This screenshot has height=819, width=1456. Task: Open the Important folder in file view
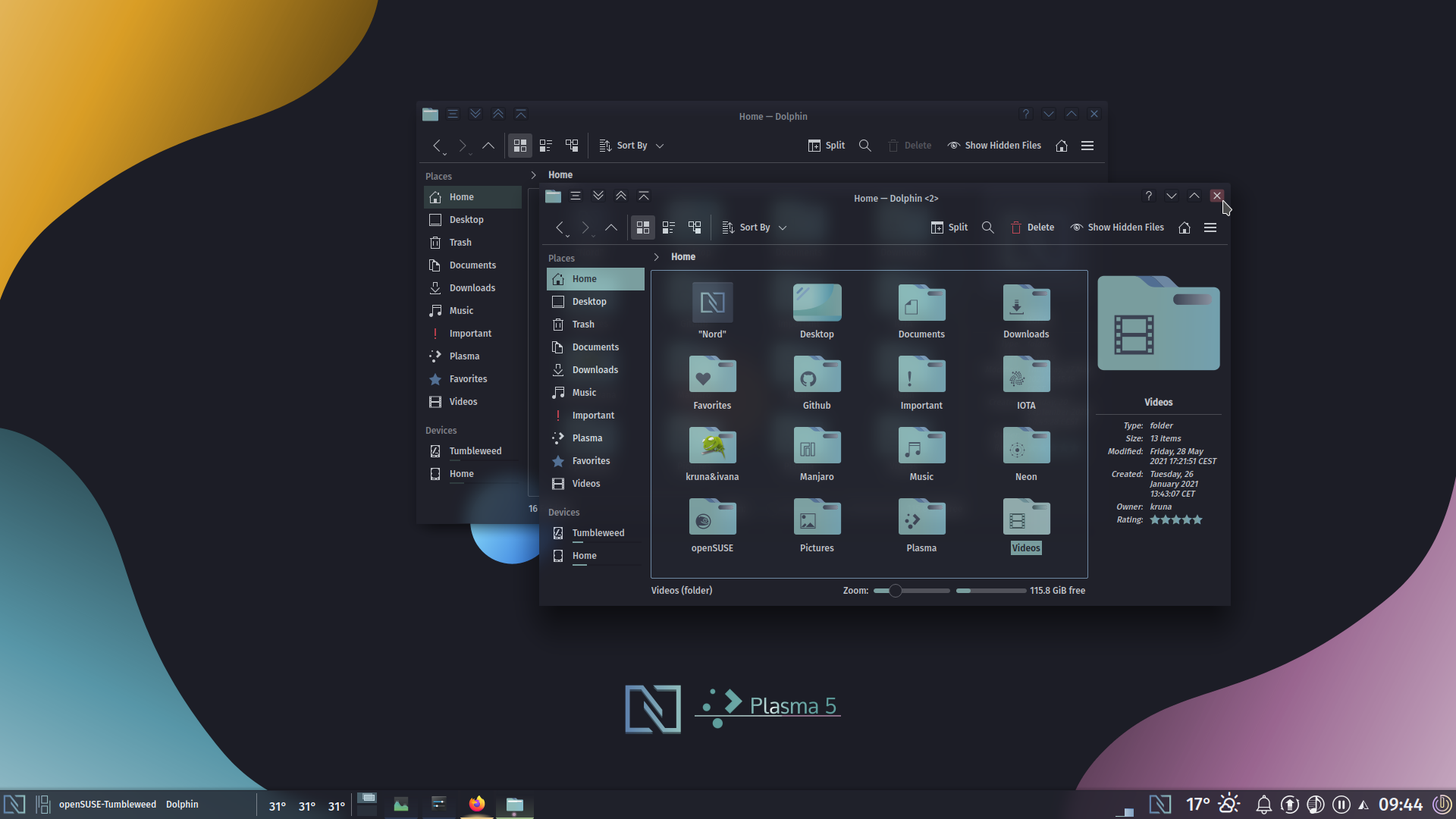point(921,374)
